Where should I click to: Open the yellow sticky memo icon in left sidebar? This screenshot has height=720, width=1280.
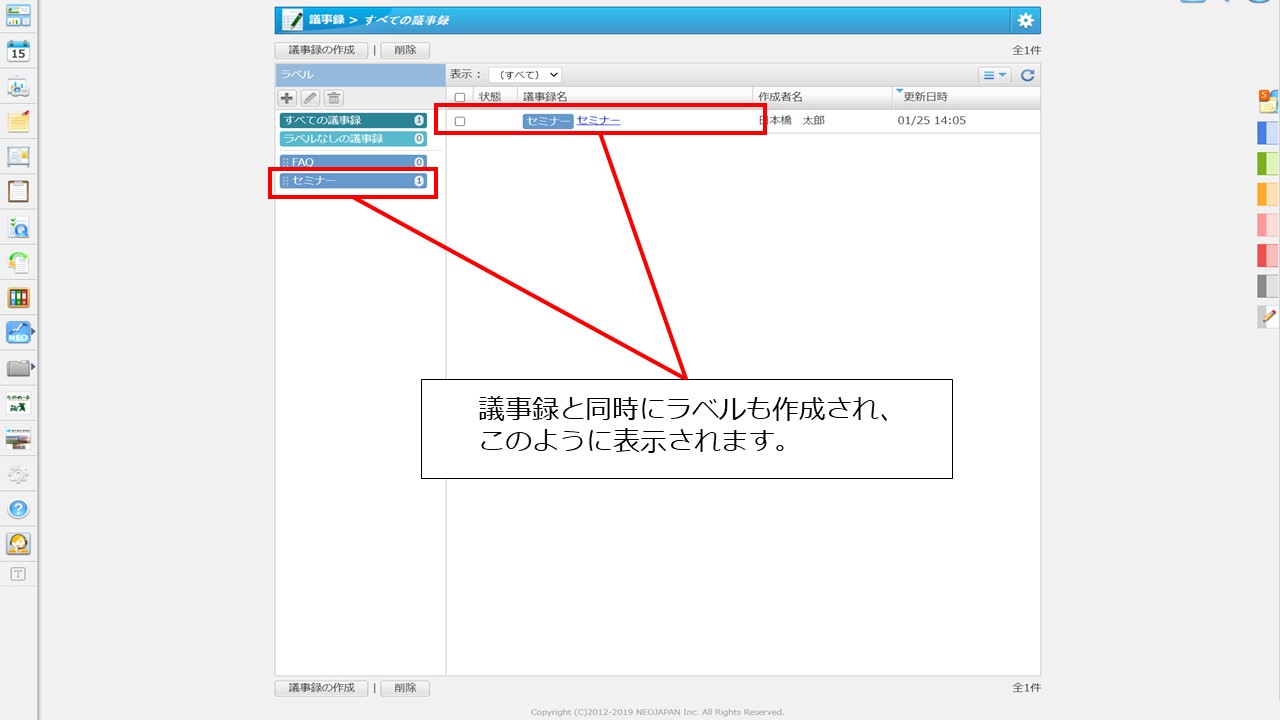pyautogui.click(x=18, y=122)
